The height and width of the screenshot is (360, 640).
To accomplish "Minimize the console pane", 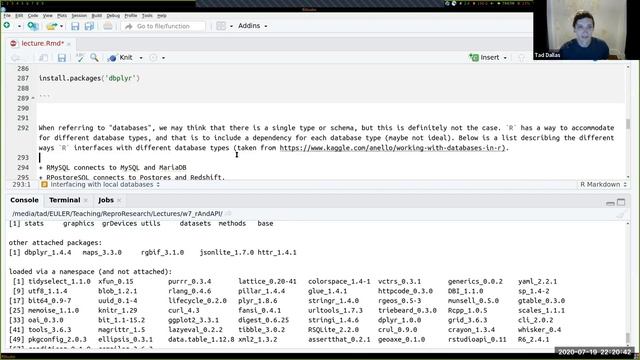I will [610, 203].
